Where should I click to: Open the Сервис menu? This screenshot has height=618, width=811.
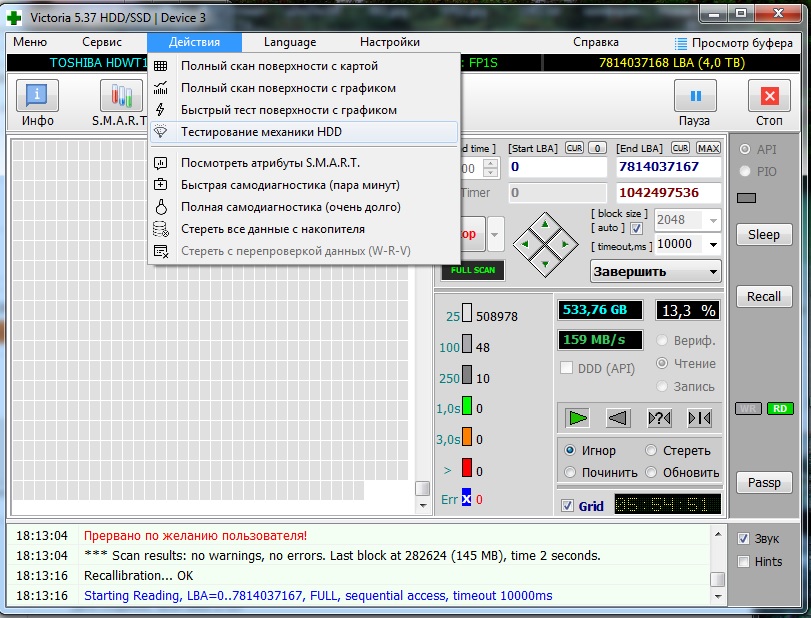[102, 42]
